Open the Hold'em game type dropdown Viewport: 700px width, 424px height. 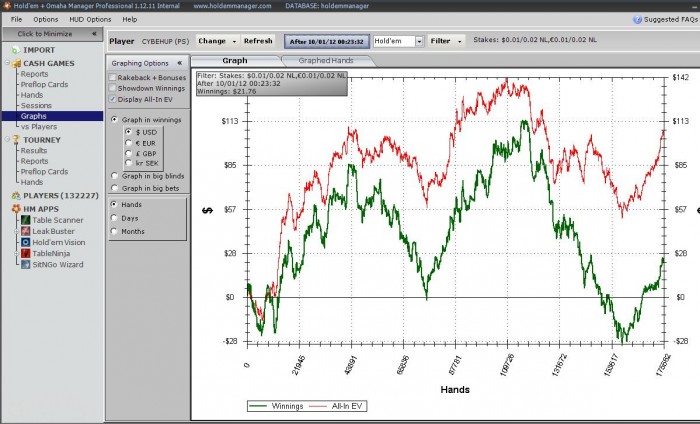[x=419, y=41]
